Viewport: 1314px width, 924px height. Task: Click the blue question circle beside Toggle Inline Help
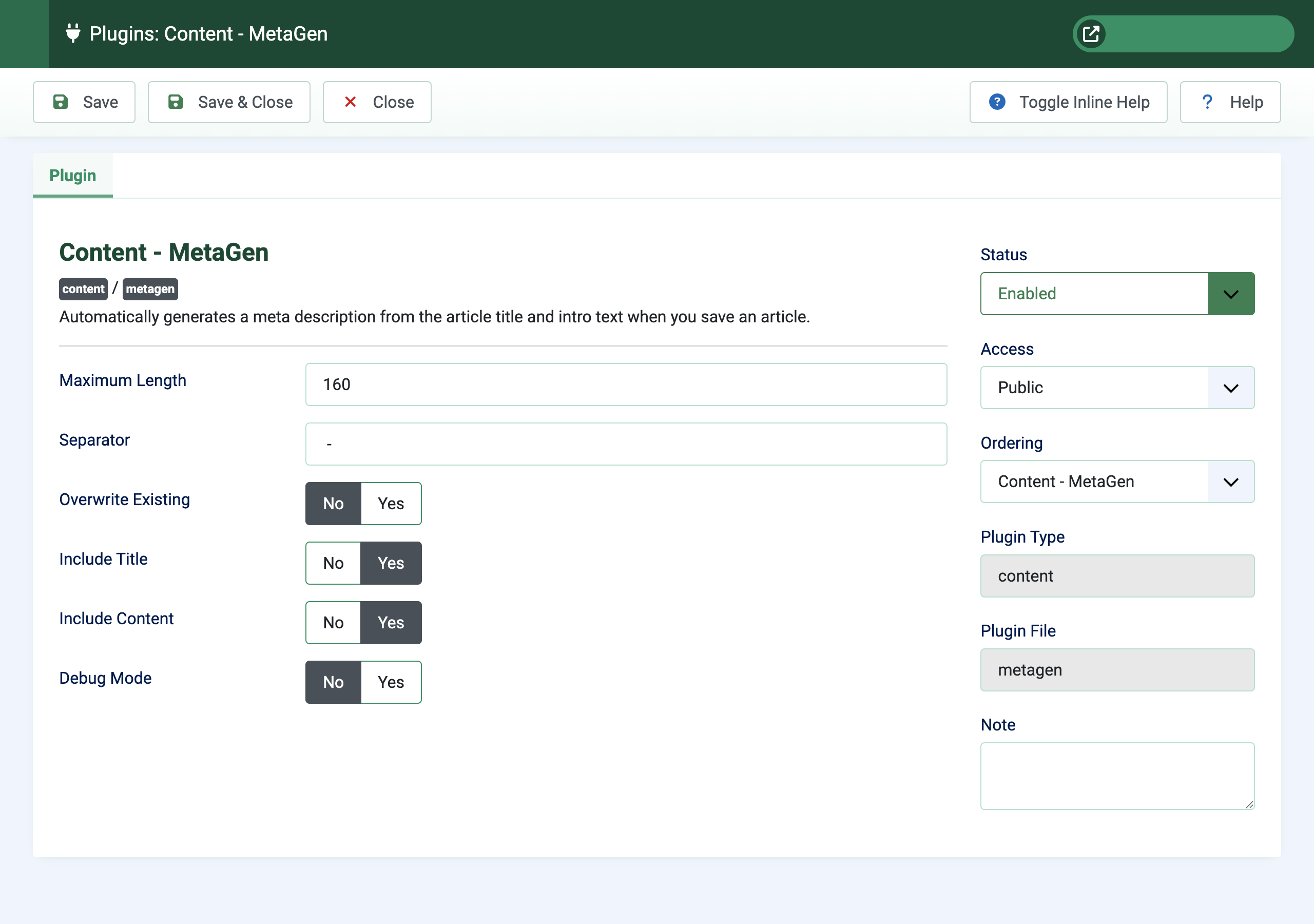pyautogui.click(x=997, y=101)
